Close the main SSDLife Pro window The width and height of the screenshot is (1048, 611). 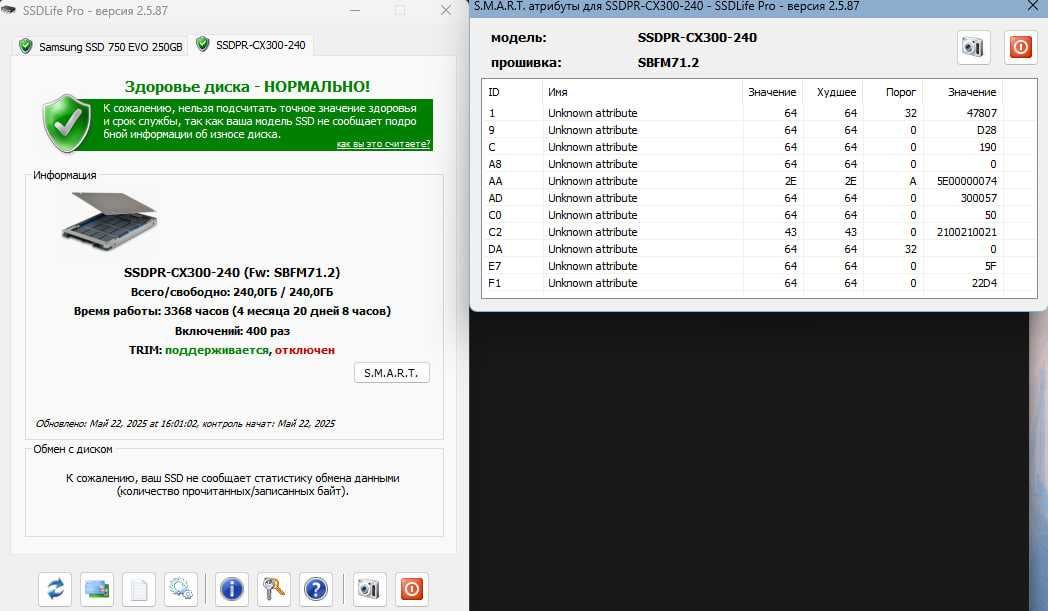click(x=446, y=11)
